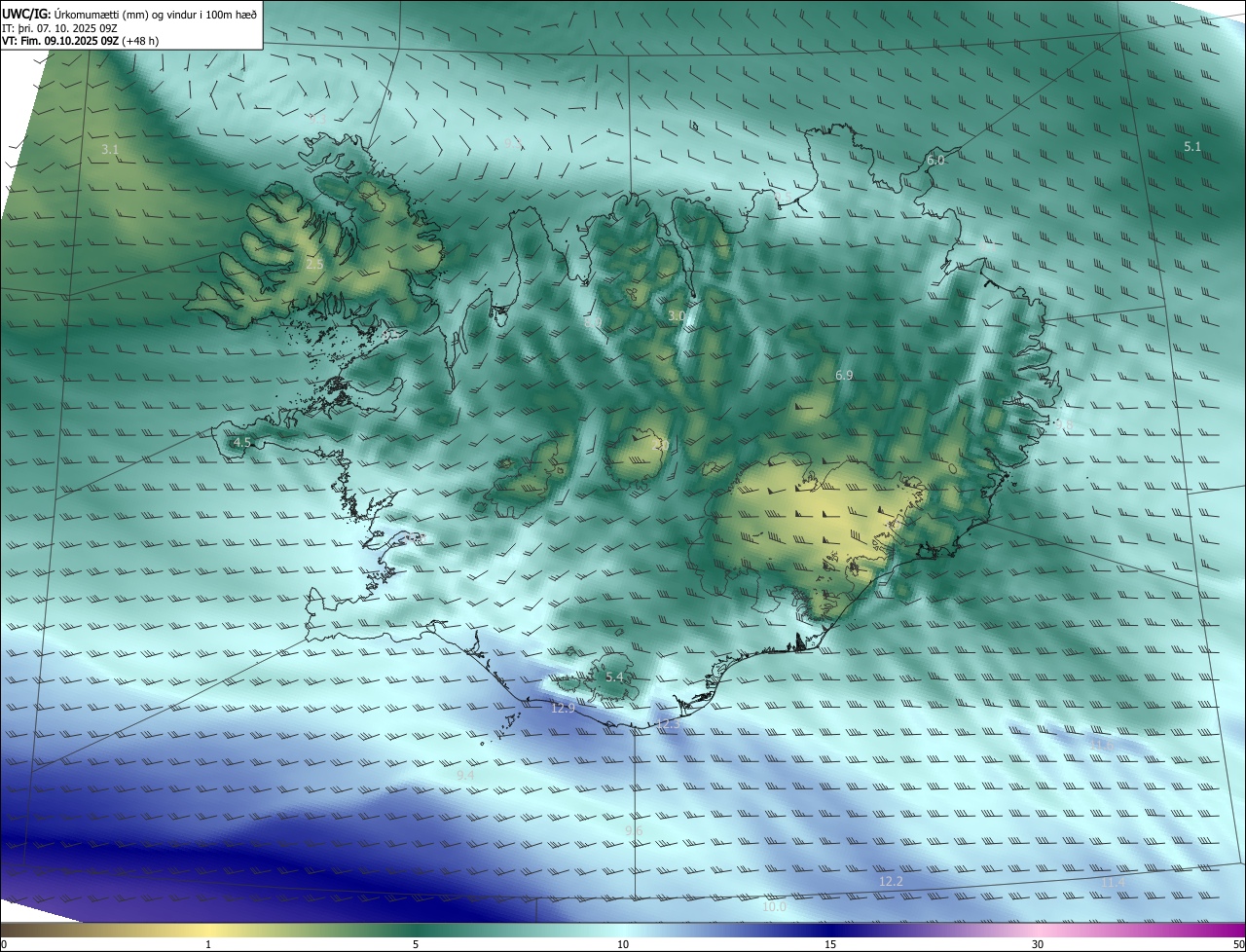Image resolution: width=1246 pixels, height=952 pixels.
Task: Click the 11.6 value label on the map
Action: click(x=1102, y=745)
